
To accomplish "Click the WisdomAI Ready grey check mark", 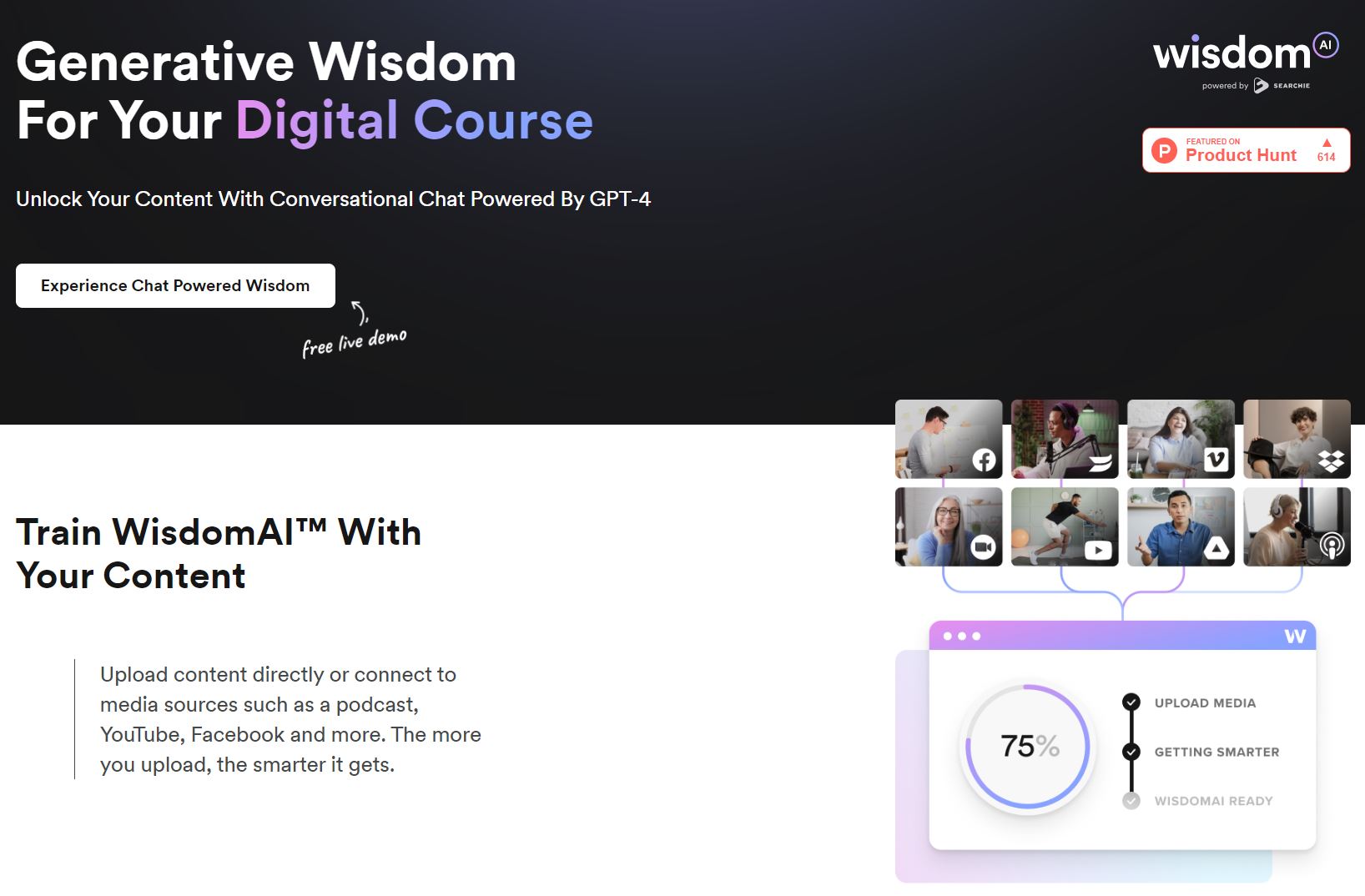I will [1131, 801].
